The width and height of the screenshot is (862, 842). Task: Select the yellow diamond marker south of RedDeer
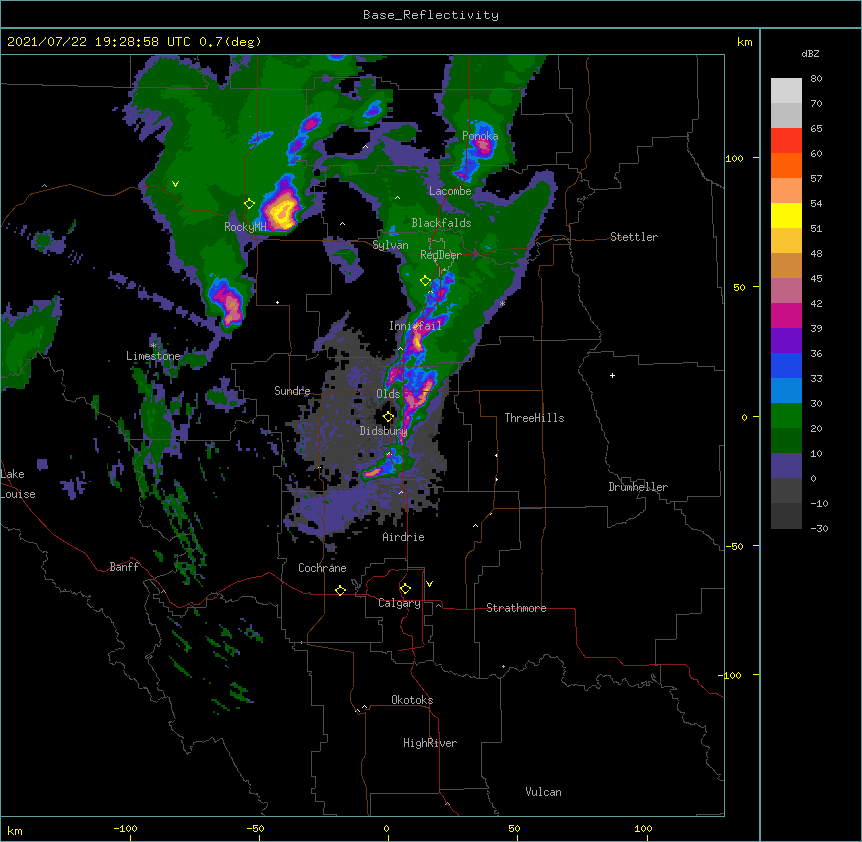click(426, 281)
